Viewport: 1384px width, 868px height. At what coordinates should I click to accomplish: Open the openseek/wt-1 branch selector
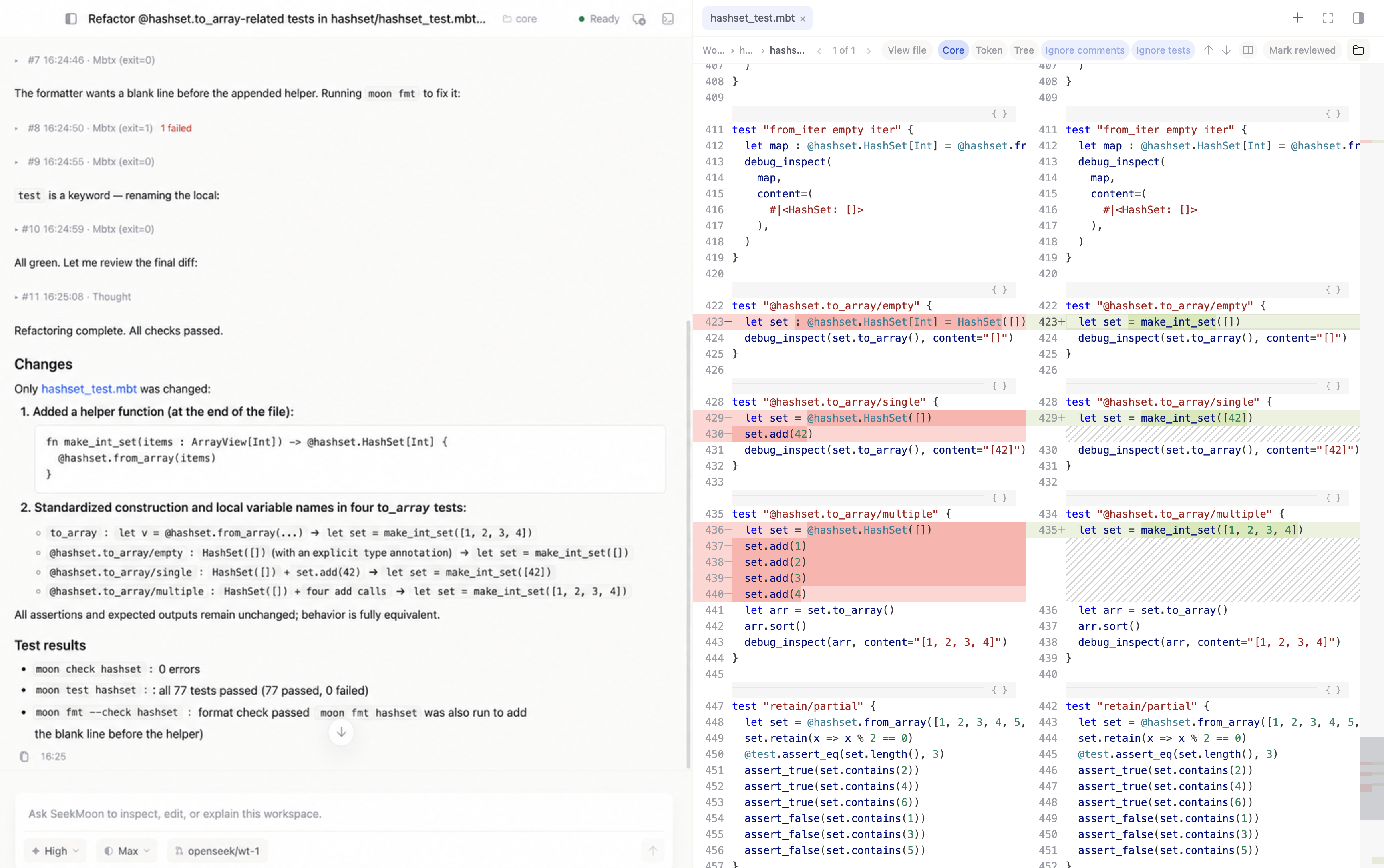point(217,851)
